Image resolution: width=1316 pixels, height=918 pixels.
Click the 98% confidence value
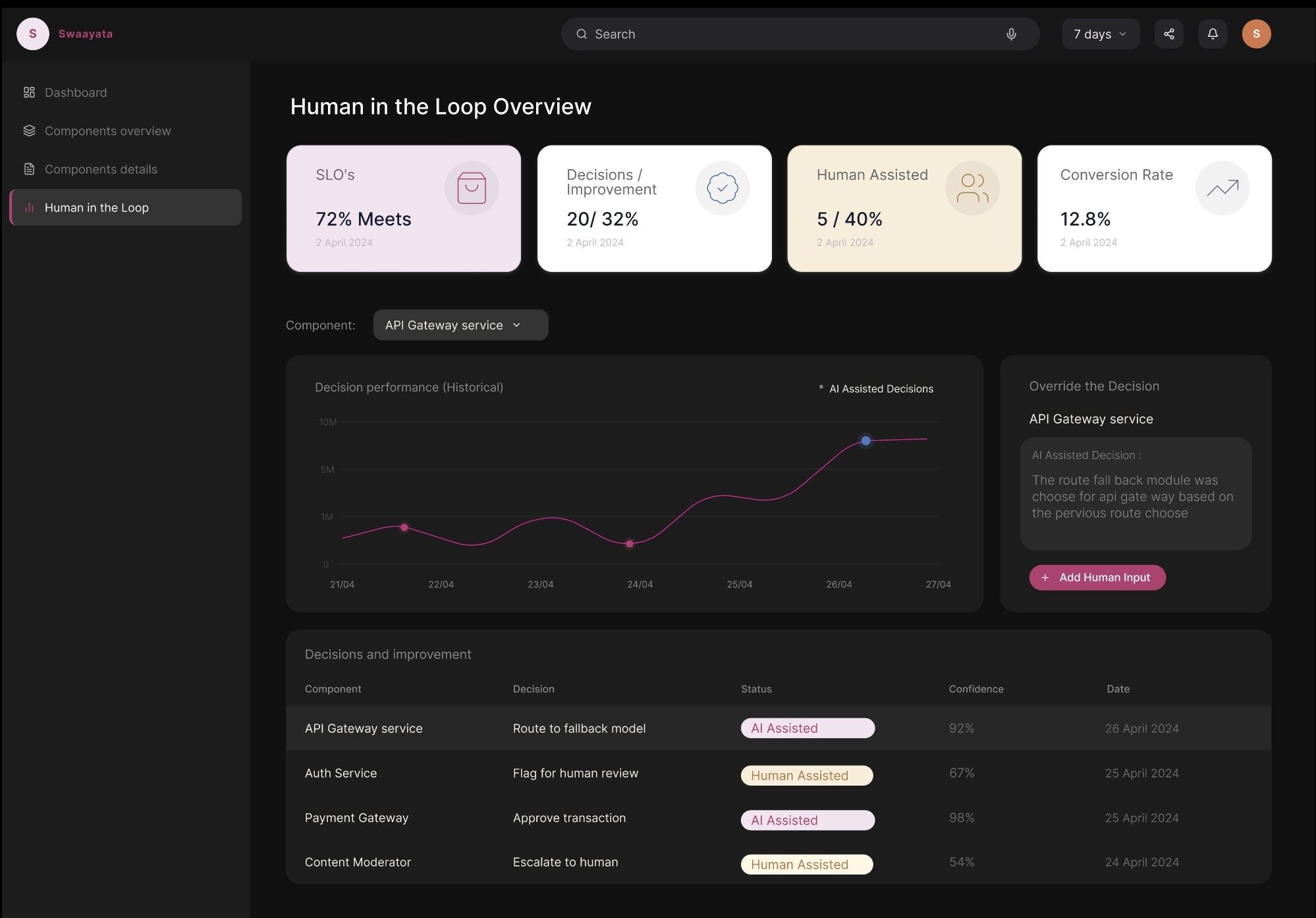961,818
